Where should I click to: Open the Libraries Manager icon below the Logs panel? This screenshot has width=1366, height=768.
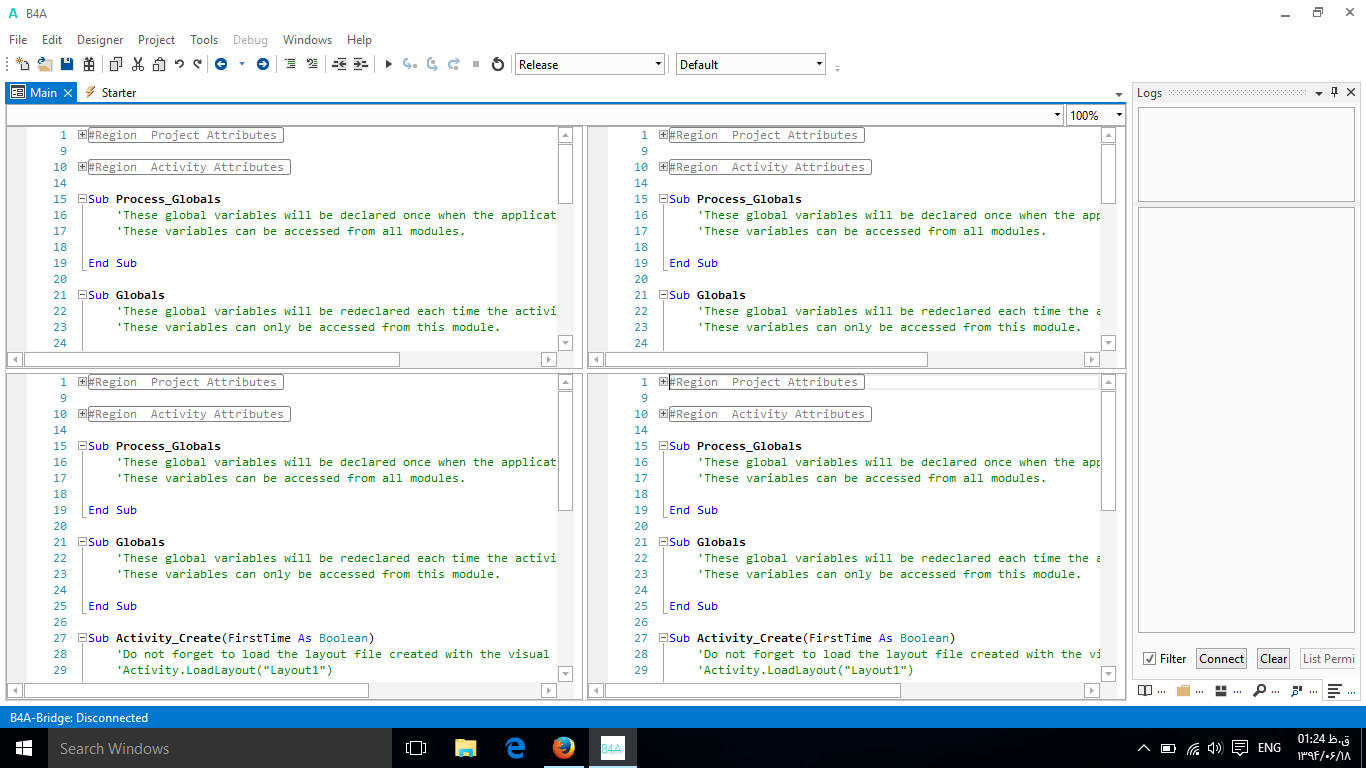pyautogui.click(x=1145, y=690)
